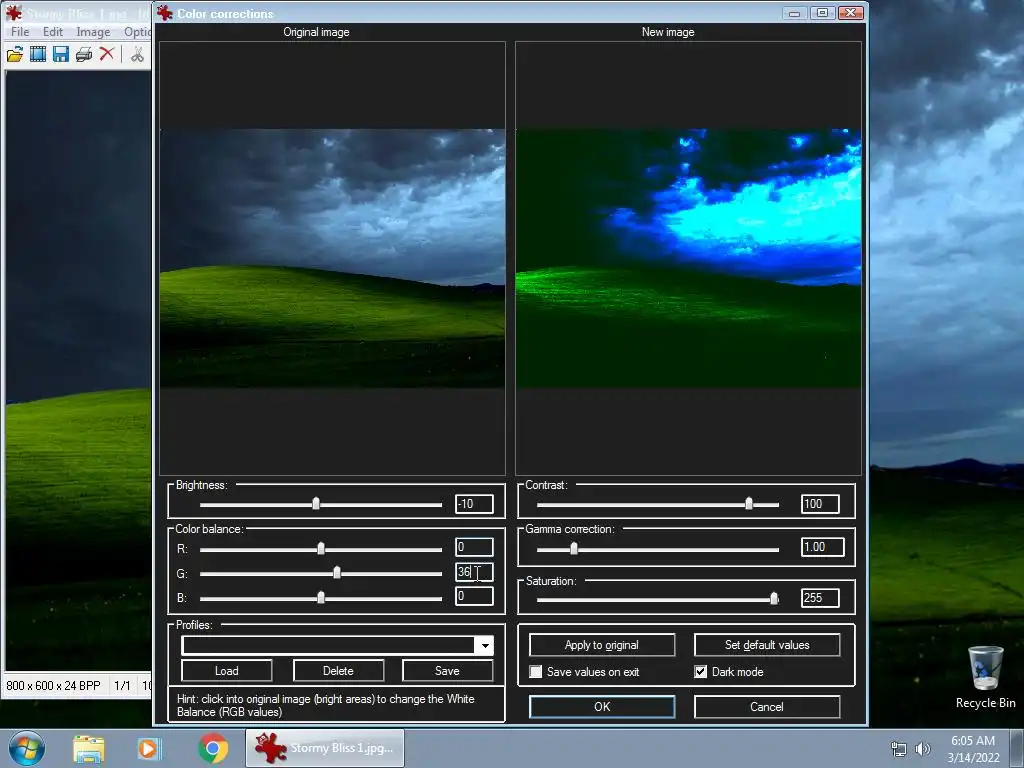Click the red X Delete icon in IrfanView toolbar
The image size is (1024, 768).
point(106,54)
